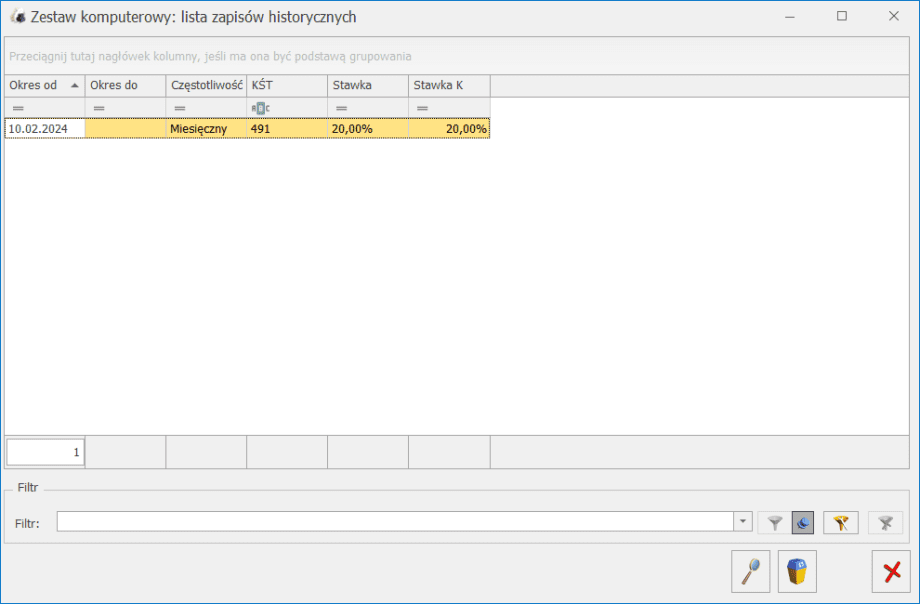Minimize the Zestaw komputerowy window
920x604 pixels.
(x=790, y=16)
